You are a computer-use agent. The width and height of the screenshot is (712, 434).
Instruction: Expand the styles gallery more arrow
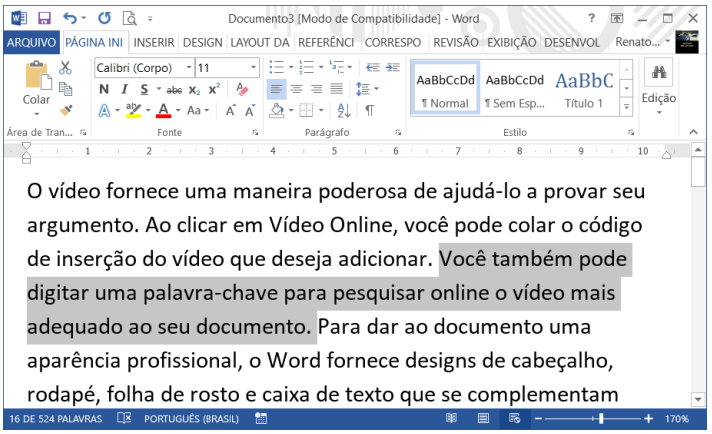627,107
